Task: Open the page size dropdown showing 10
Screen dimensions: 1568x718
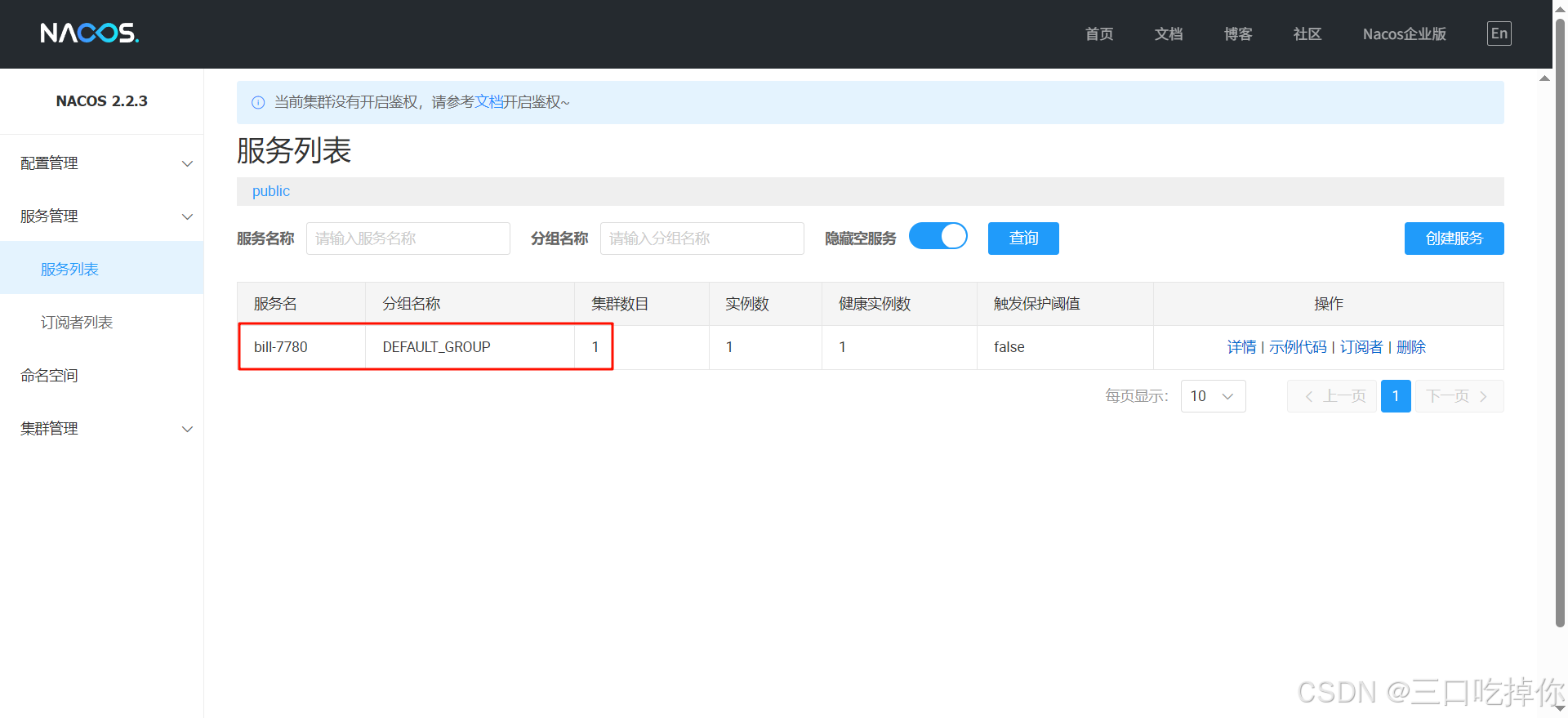Action: [x=1213, y=396]
